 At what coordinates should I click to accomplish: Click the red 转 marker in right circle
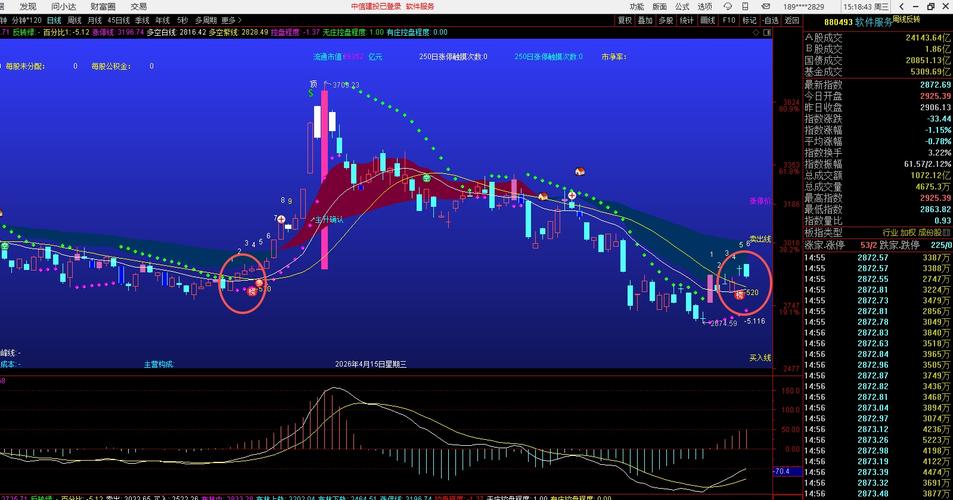point(739,295)
